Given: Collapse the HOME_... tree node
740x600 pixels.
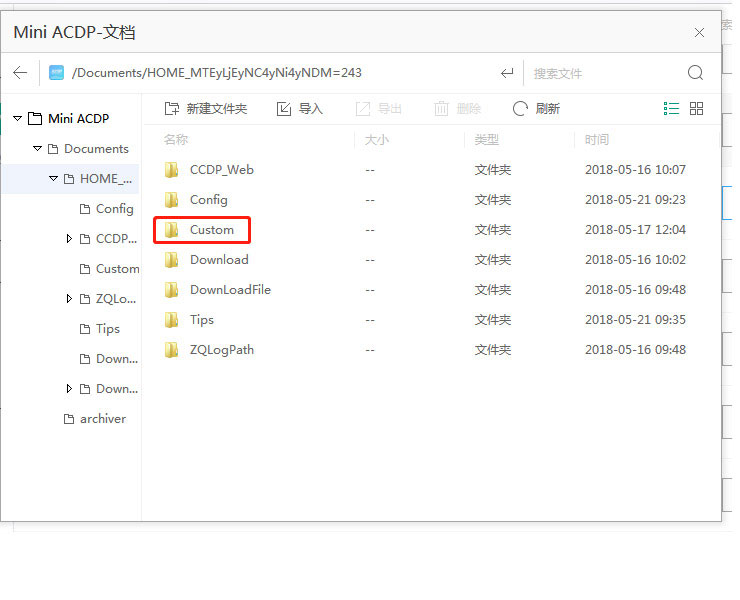Looking at the screenshot, I should (53, 179).
